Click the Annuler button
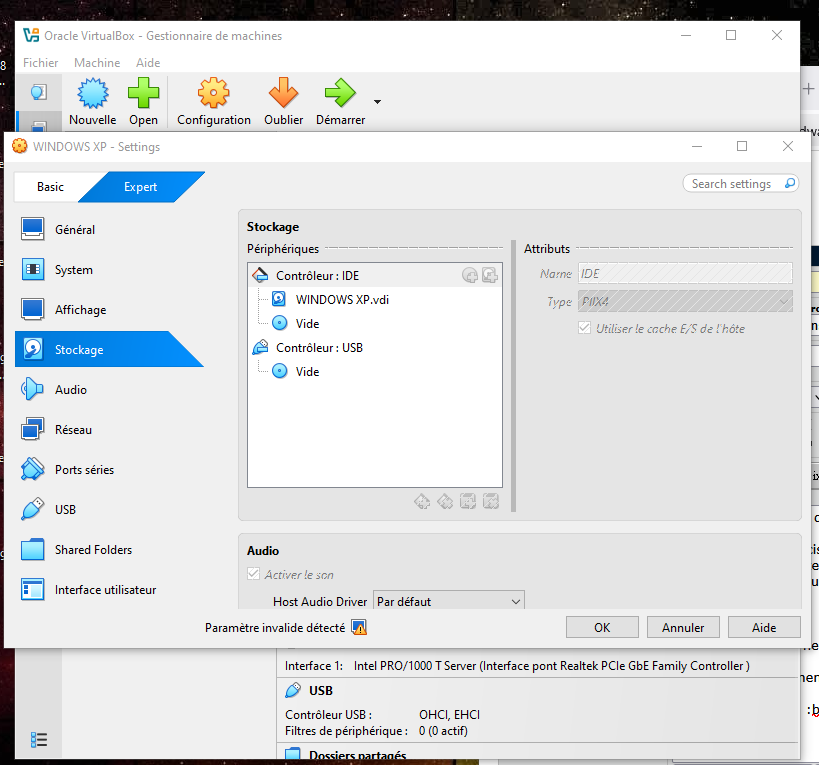Image resolution: width=819 pixels, height=765 pixels. [x=683, y=628]
